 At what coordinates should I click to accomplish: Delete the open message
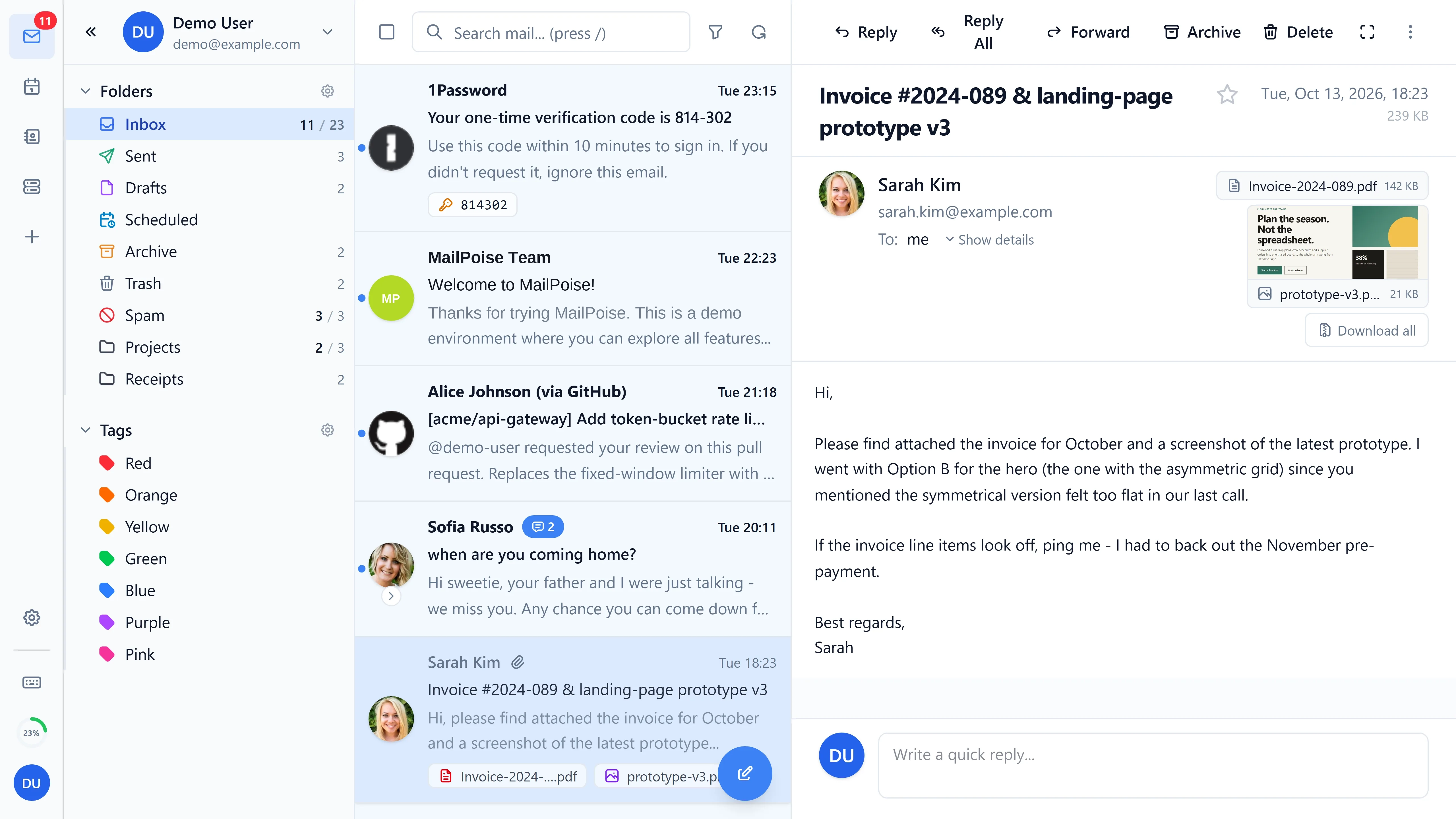point(1298,32)
